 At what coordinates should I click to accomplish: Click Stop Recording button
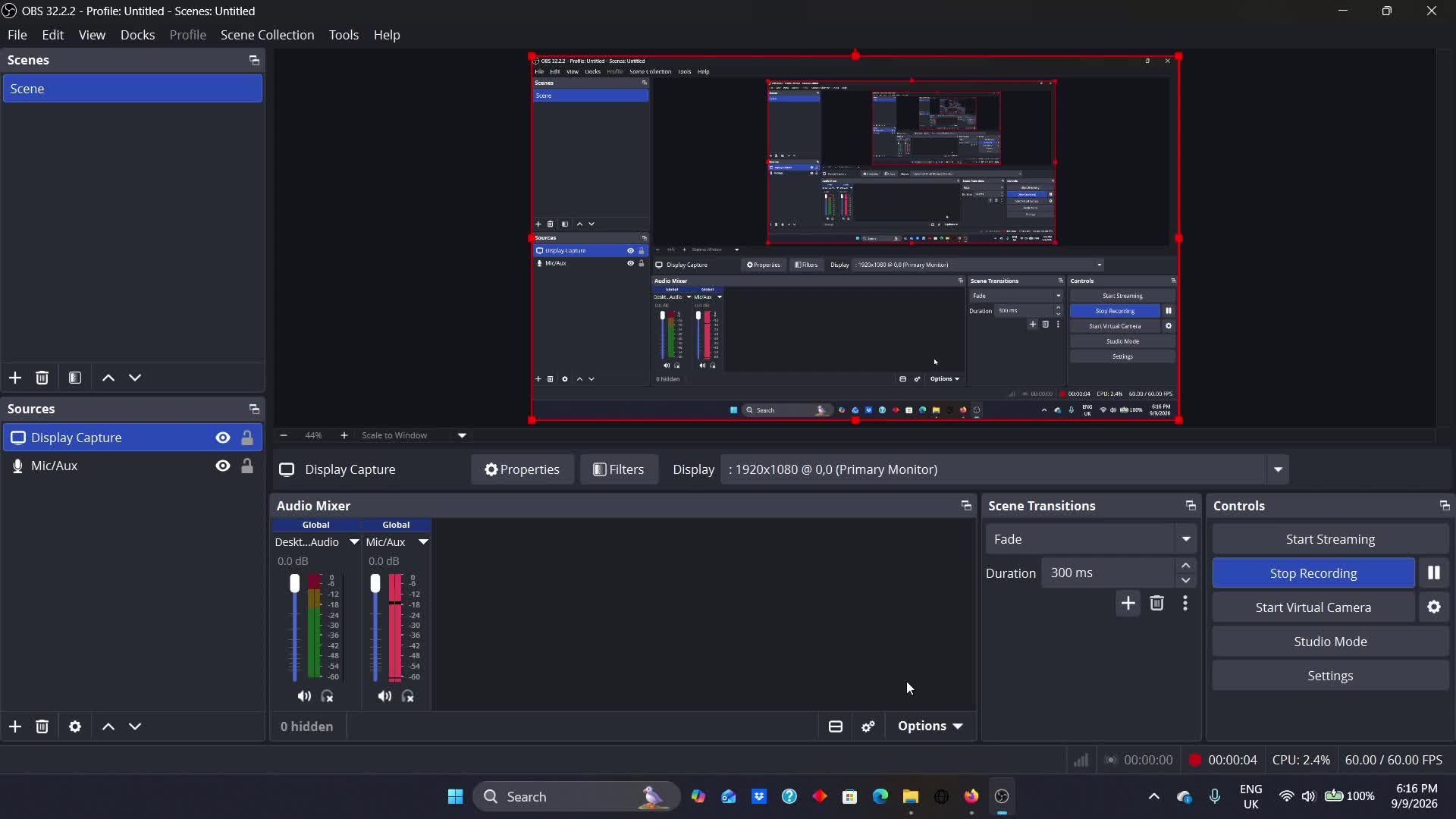tap(1313, 573)
